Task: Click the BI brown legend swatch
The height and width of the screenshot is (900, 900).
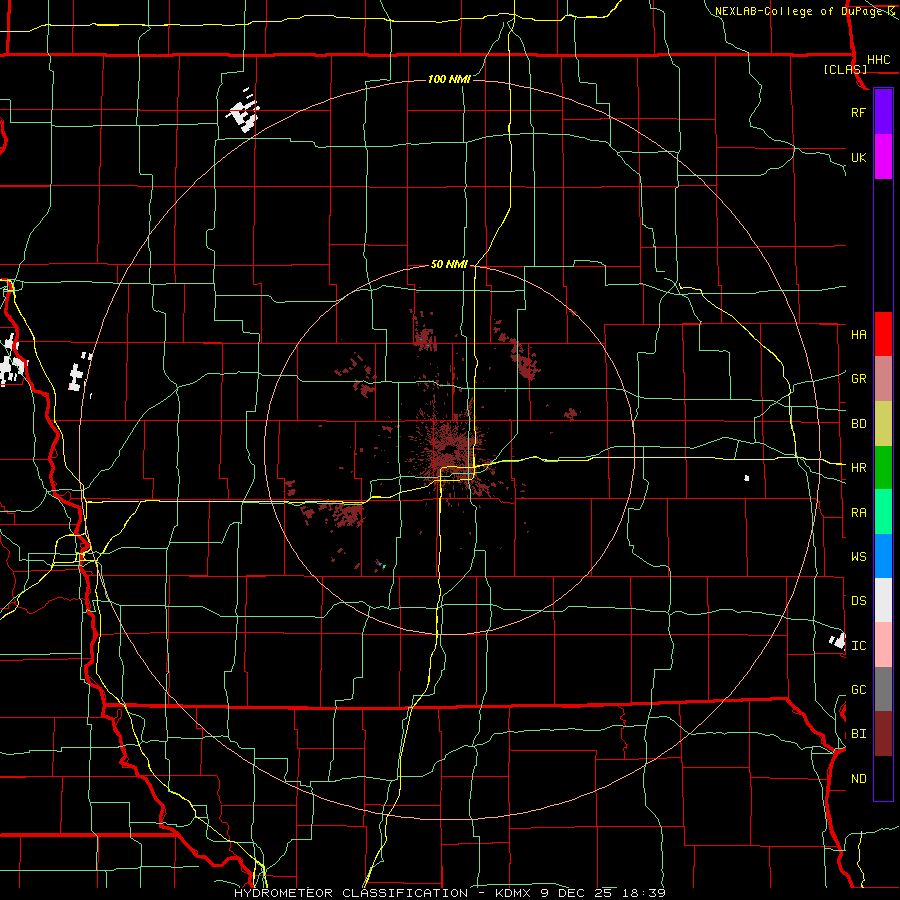Action: tap(883, 734)
